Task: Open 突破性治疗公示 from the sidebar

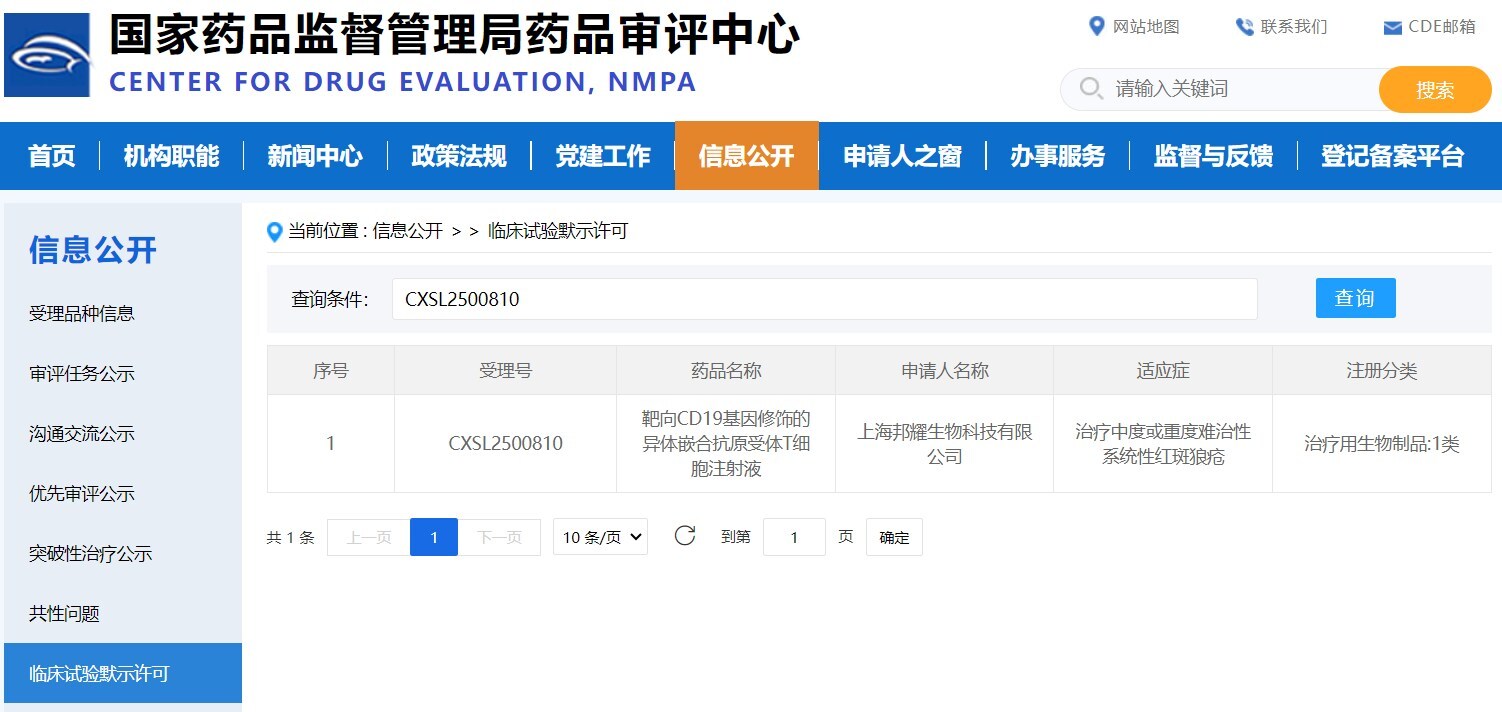Action: (x=90, y=553)
